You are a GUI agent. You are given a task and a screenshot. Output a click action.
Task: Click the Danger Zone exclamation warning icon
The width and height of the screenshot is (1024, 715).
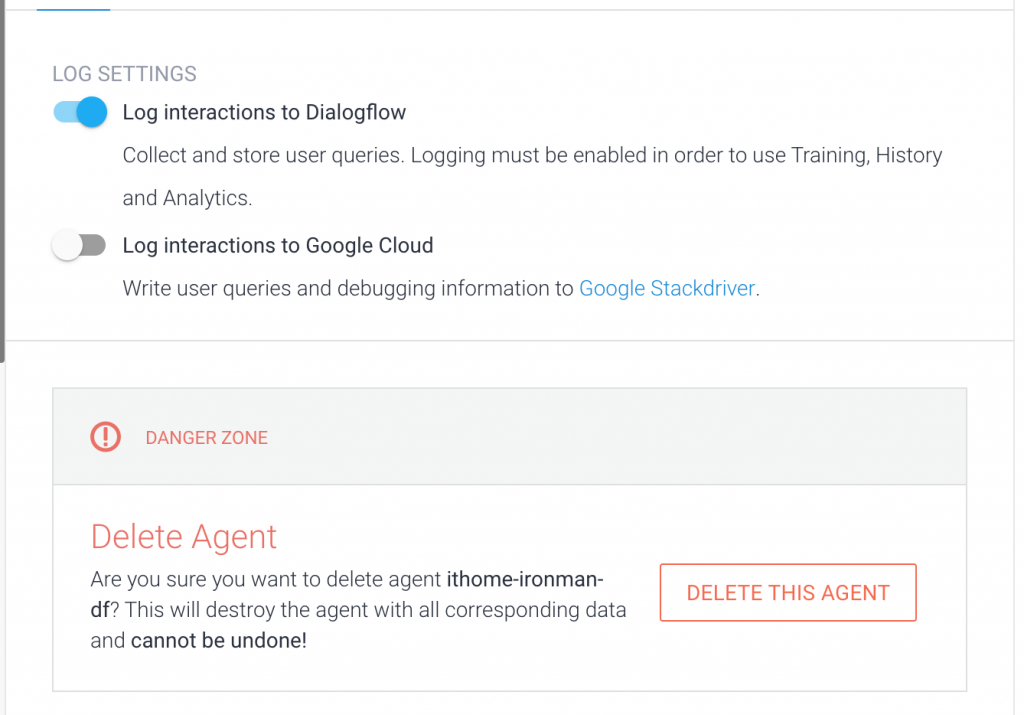105,437
